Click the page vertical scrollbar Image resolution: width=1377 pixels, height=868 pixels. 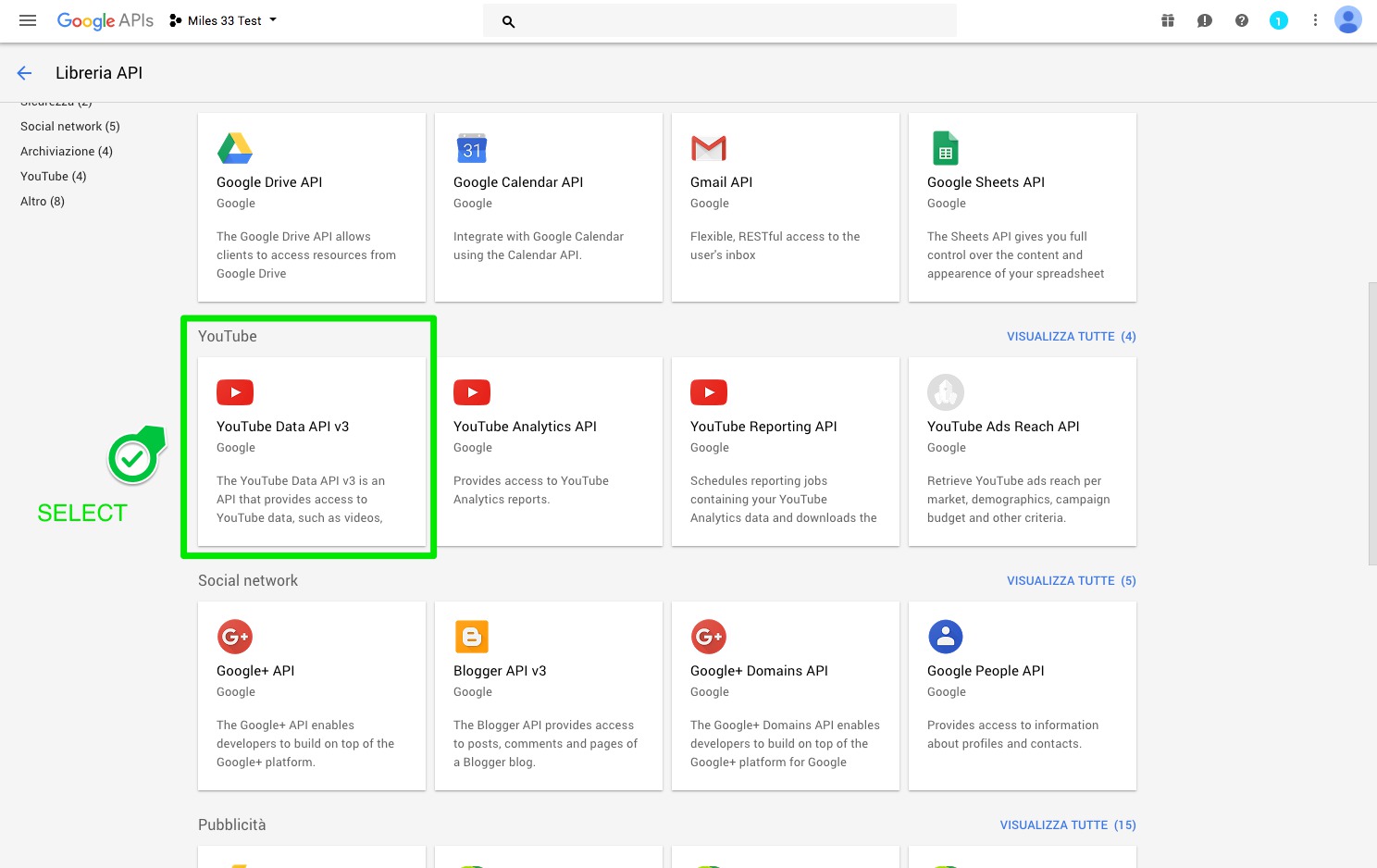point(1371,424)
